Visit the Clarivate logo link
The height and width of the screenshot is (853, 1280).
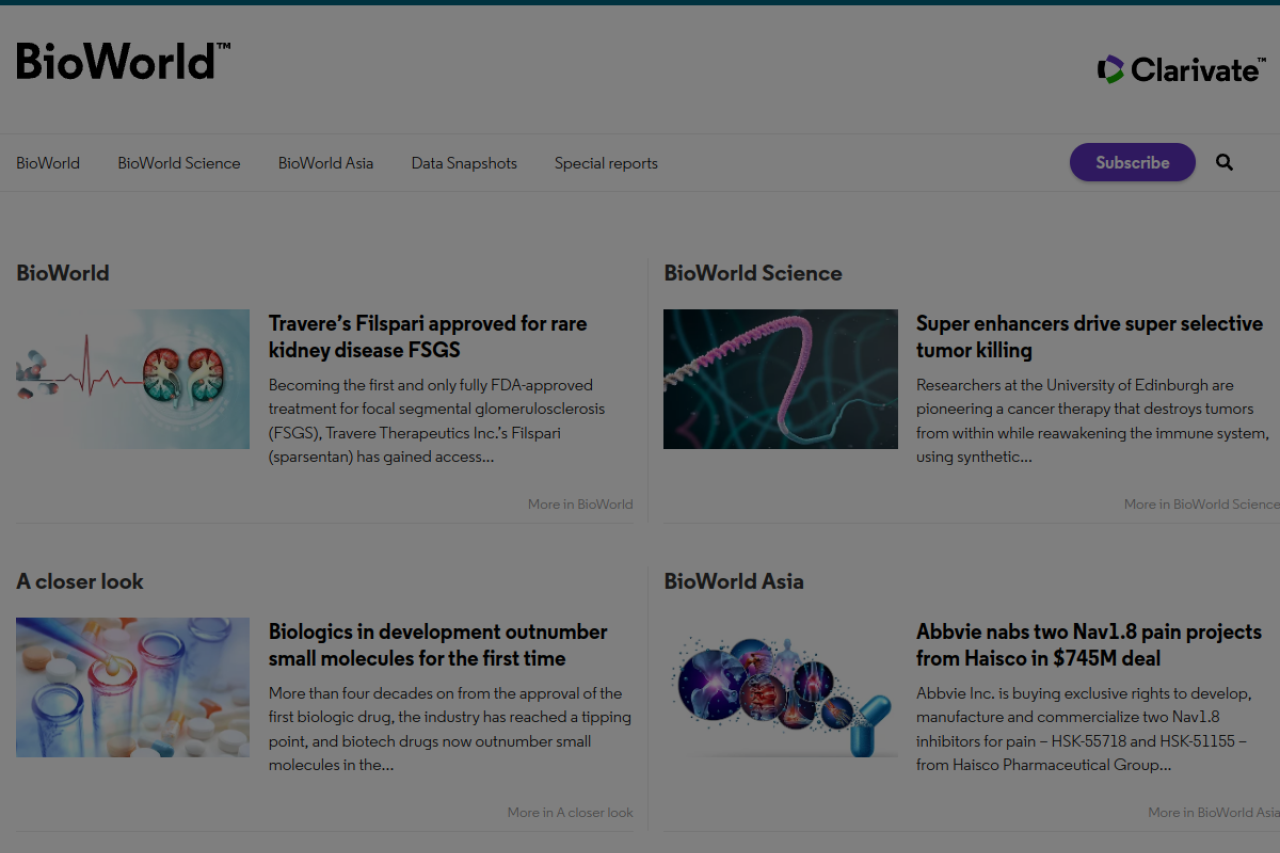pos(1181,69)
